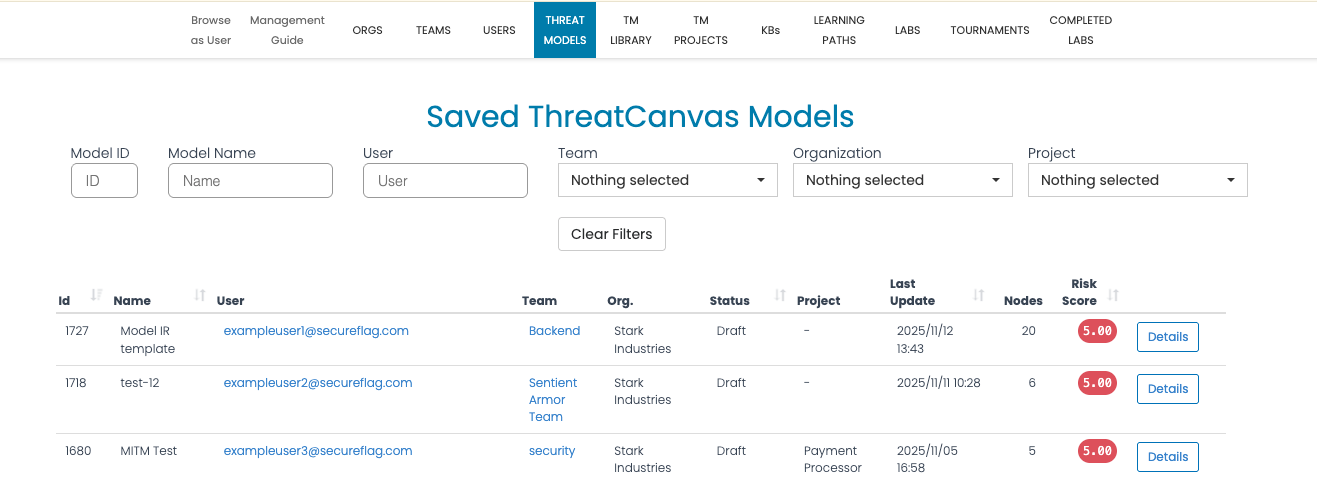This screenshot has height=484, width=1317.
Task: Open the Organization filter dropdown
Action: [x=902, y=180]
